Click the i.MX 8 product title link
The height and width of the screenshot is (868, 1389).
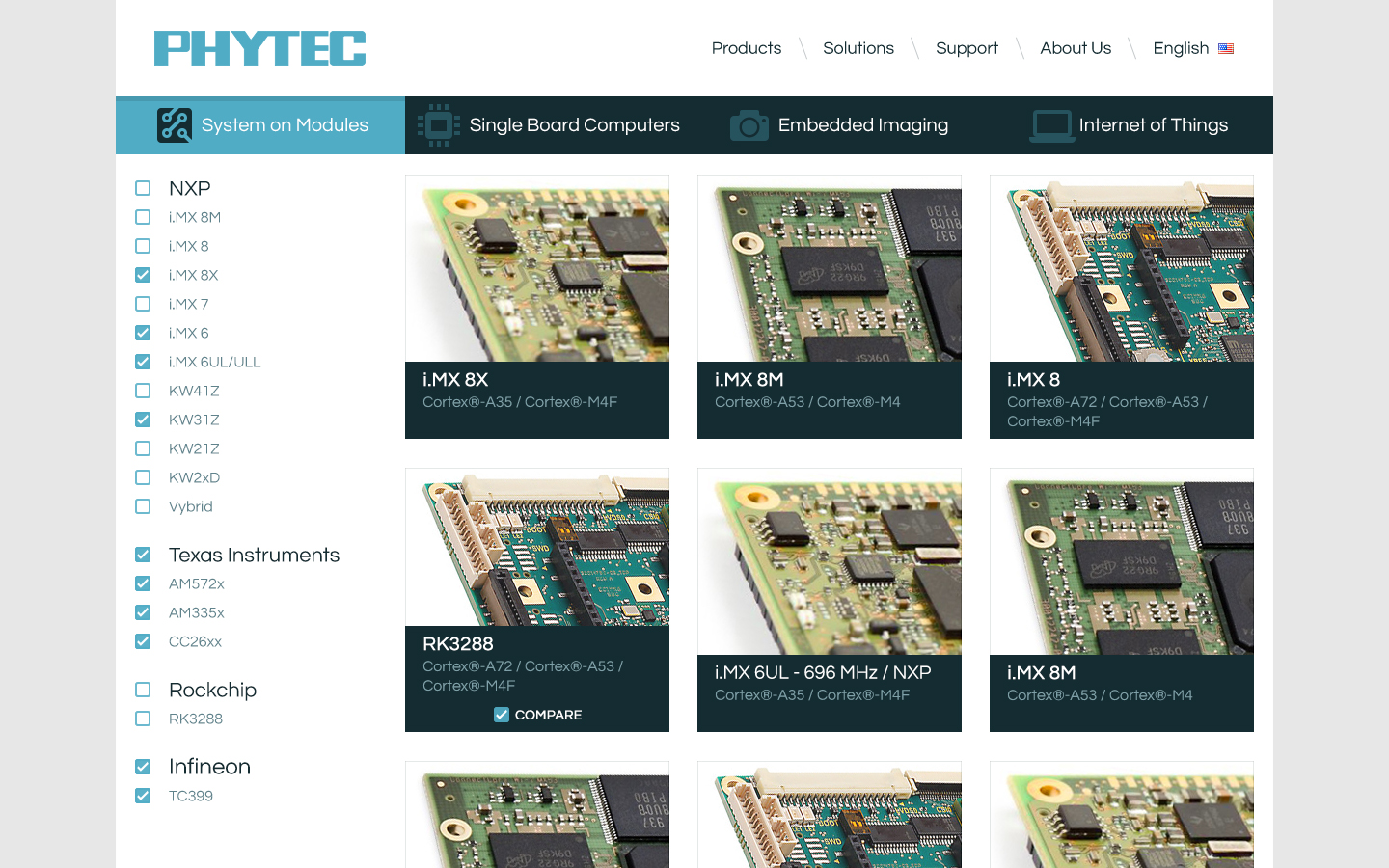click(1033, 380)
